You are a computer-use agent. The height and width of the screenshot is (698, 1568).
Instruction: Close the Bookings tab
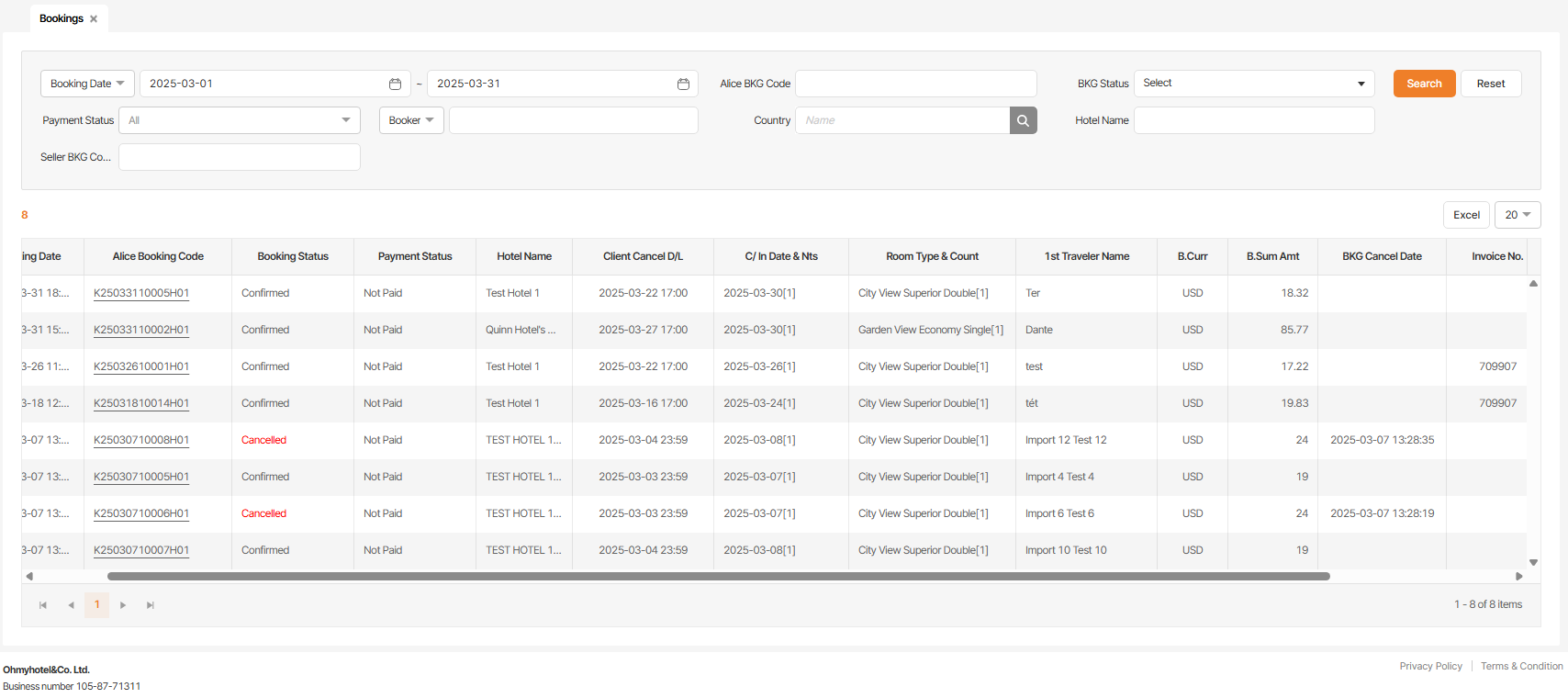tap(94, 19)
